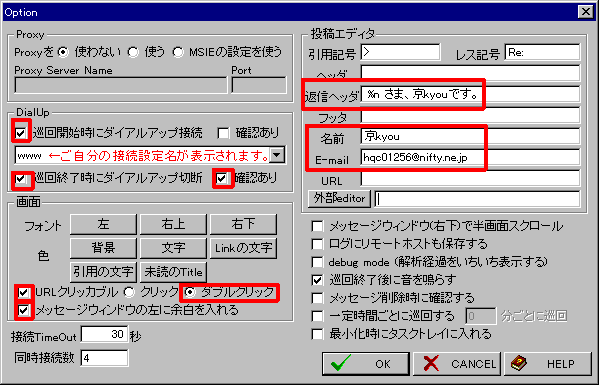Toggle メッセージウィンドウの左に余白を入れる checkbox
The image size is (599, 385).
(24, 310)
